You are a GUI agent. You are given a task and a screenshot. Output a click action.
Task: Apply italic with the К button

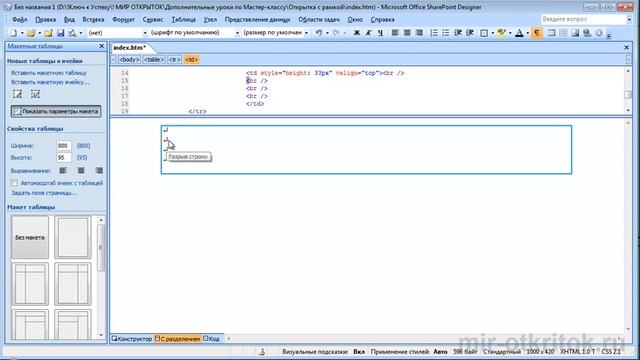pyautogui.click(x=369, y=33)
